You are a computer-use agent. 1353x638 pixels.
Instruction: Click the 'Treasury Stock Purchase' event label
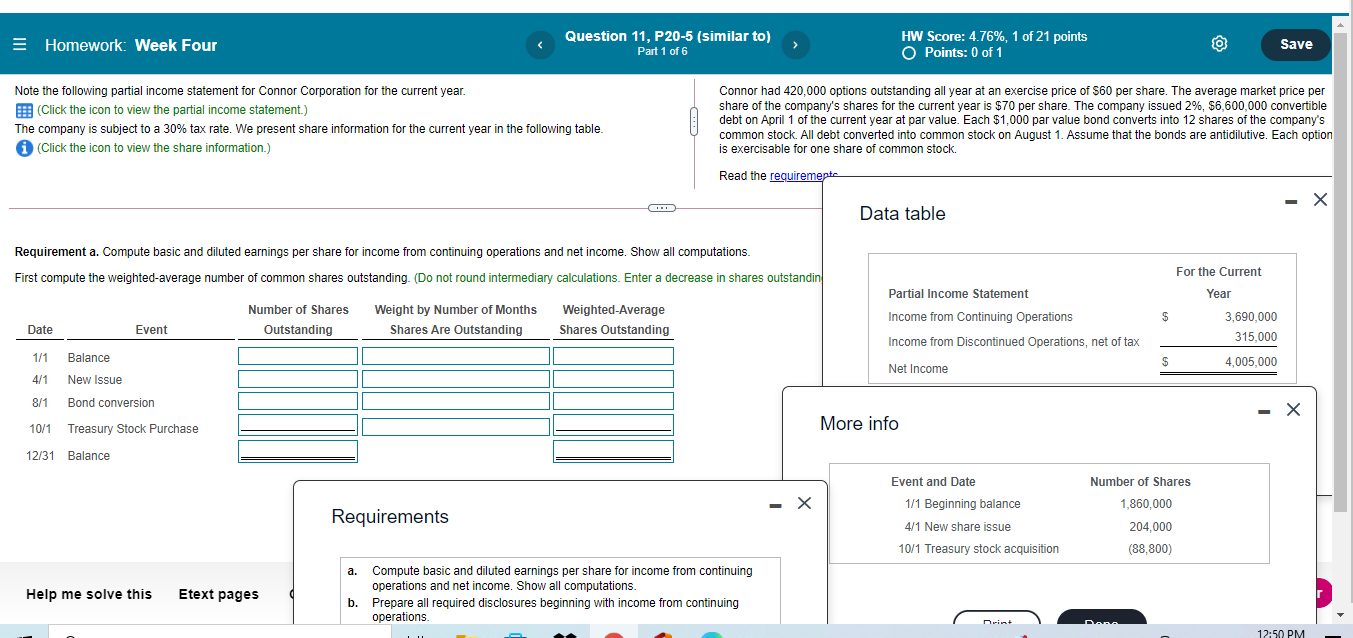[x=133, y=429]
